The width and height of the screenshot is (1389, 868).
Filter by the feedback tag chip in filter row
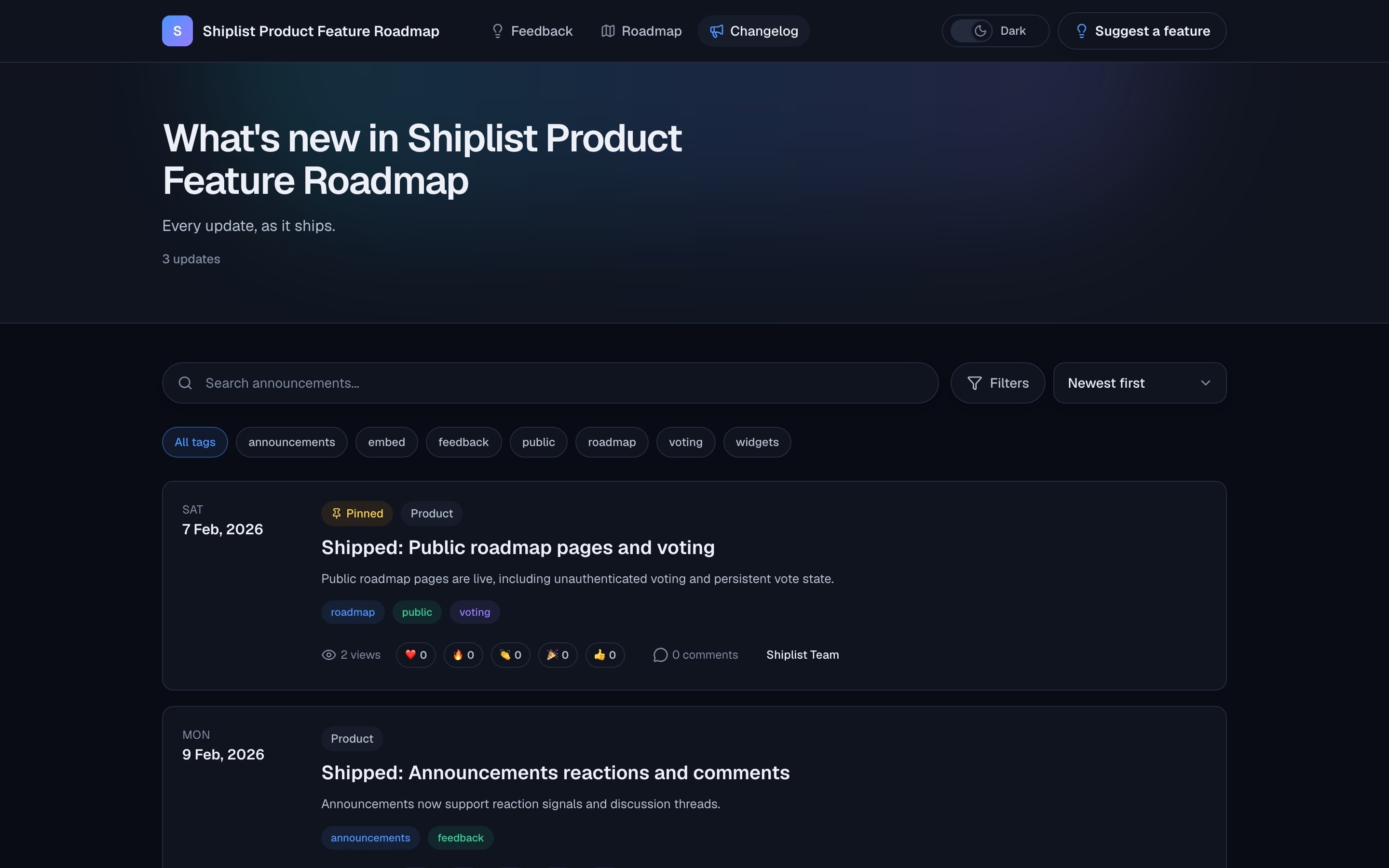(x=463, y=442)
